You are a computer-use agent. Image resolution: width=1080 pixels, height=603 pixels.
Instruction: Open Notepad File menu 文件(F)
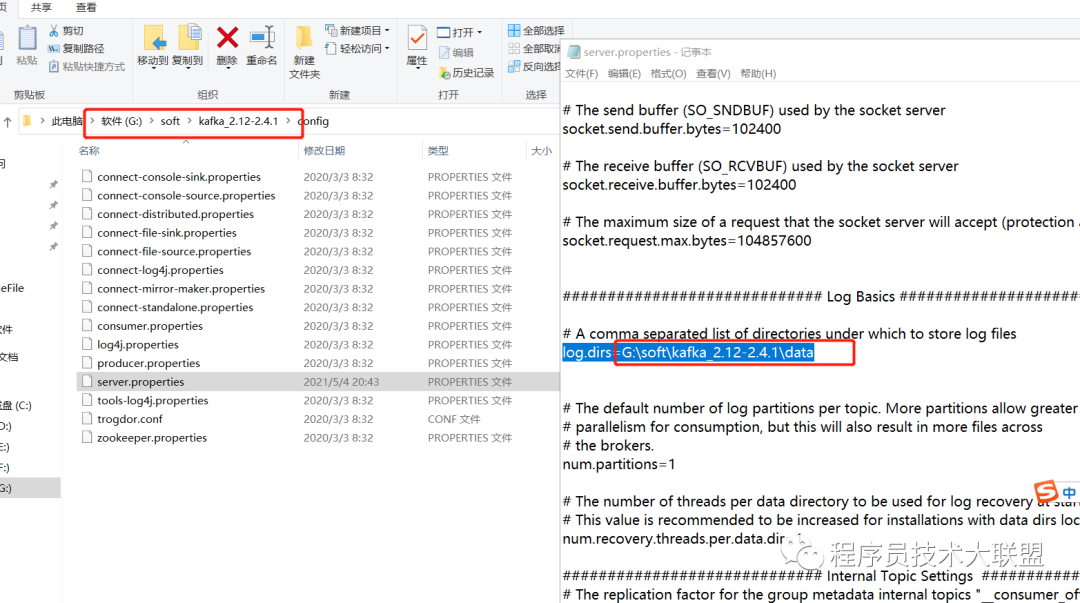pos(581,74)
